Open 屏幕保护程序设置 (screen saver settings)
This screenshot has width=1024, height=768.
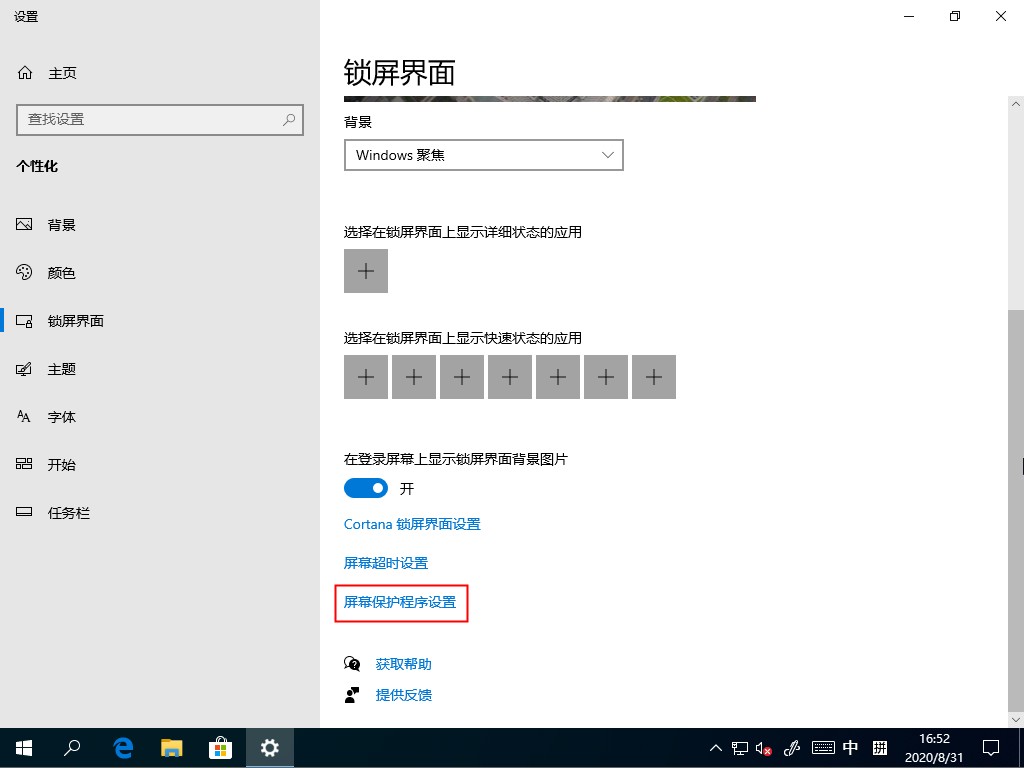click(x=401, y=603)
